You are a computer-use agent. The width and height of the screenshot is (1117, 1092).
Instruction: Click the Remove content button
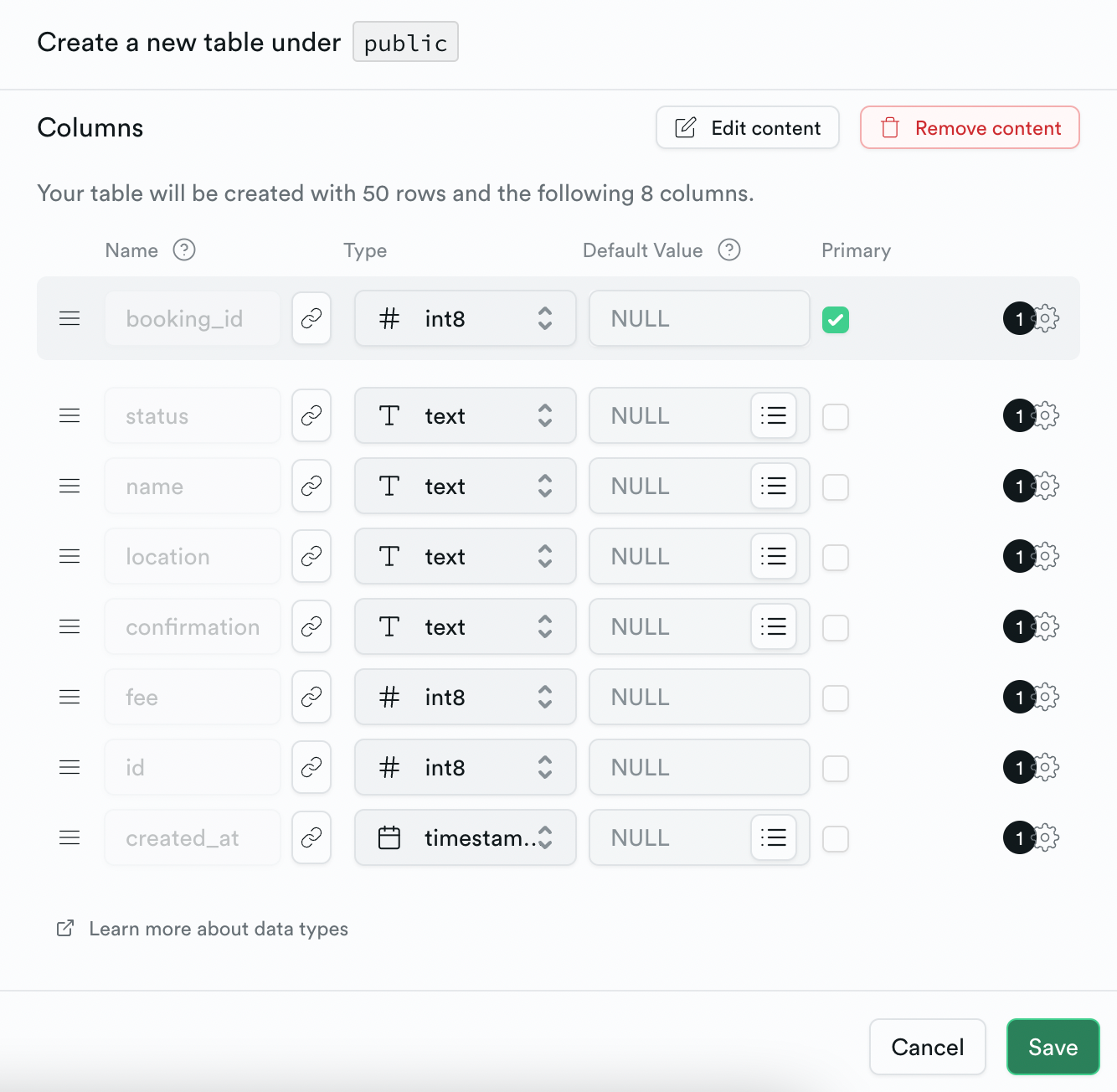coord(970,127)
